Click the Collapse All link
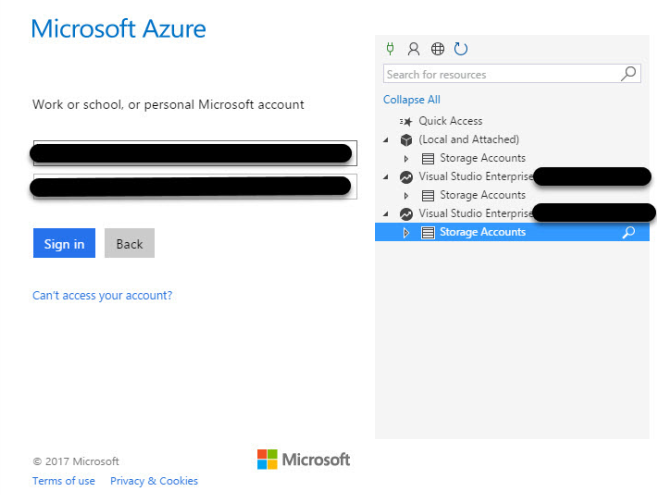Image resolution: width=658 pixels, height=495 pixels. click(x=411, y=100)
